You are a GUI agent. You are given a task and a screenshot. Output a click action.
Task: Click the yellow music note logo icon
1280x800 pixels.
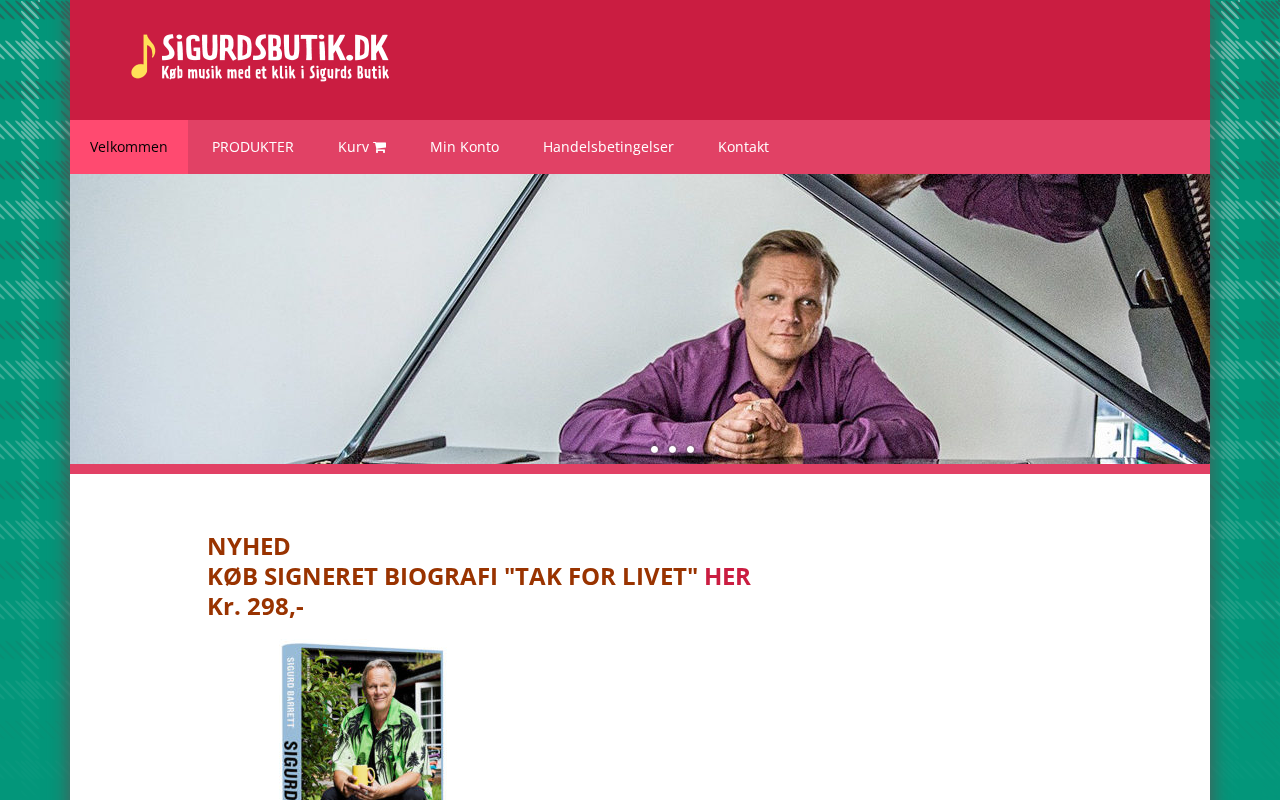[143, 56]
